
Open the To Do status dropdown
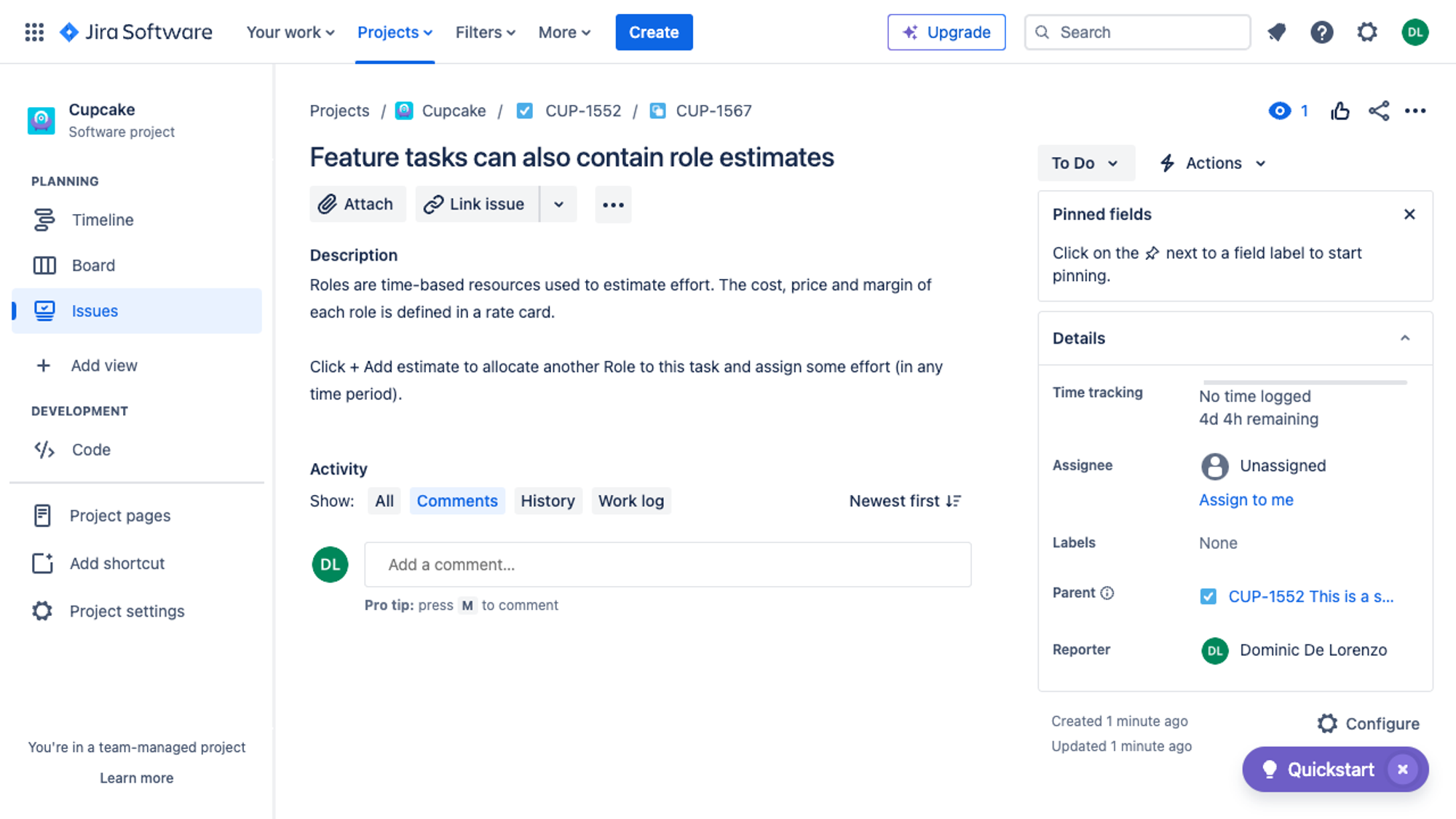1085,163
